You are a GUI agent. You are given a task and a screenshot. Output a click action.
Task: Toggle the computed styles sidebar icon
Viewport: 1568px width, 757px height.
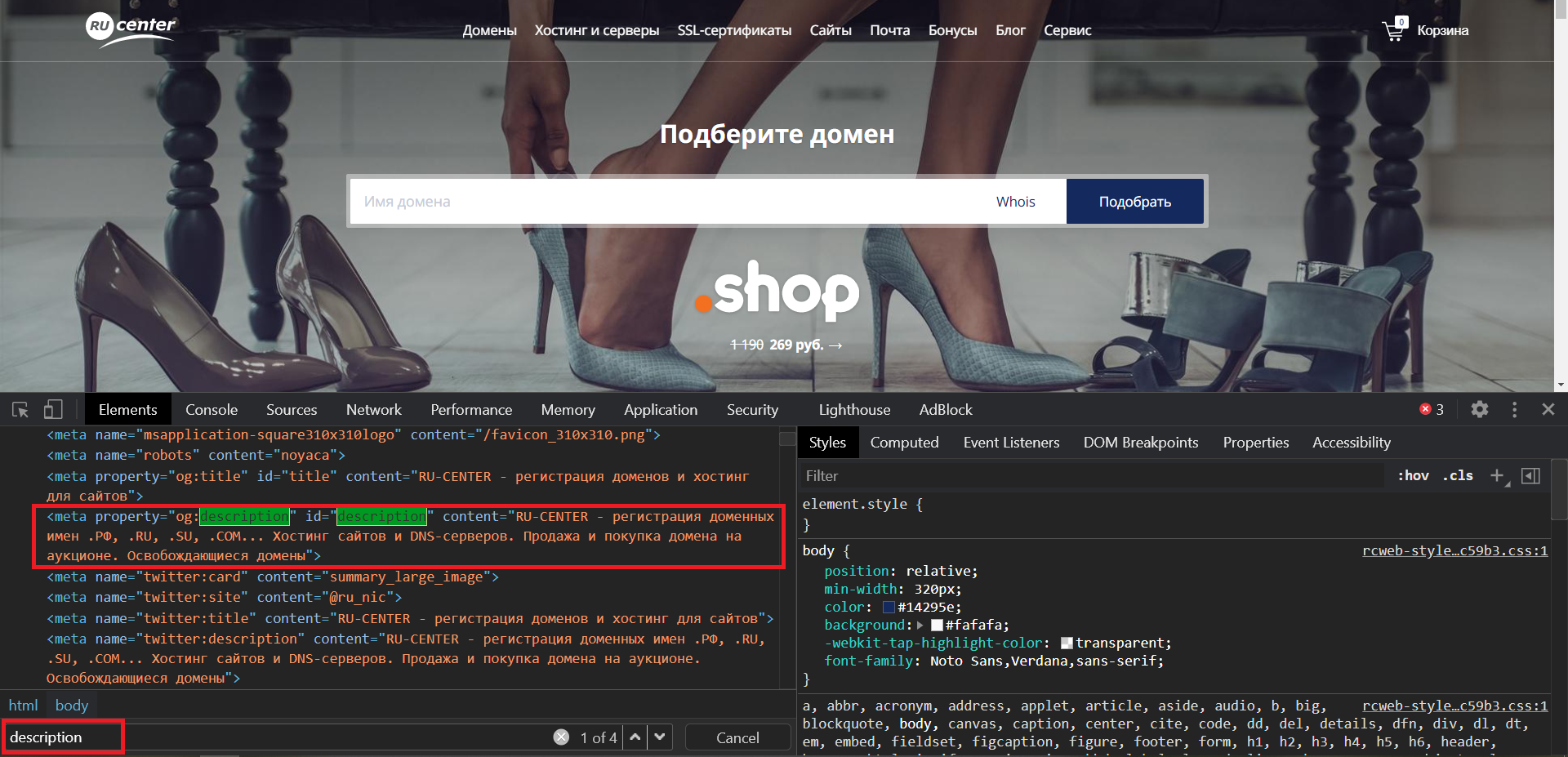click(x=1531, y=475)
